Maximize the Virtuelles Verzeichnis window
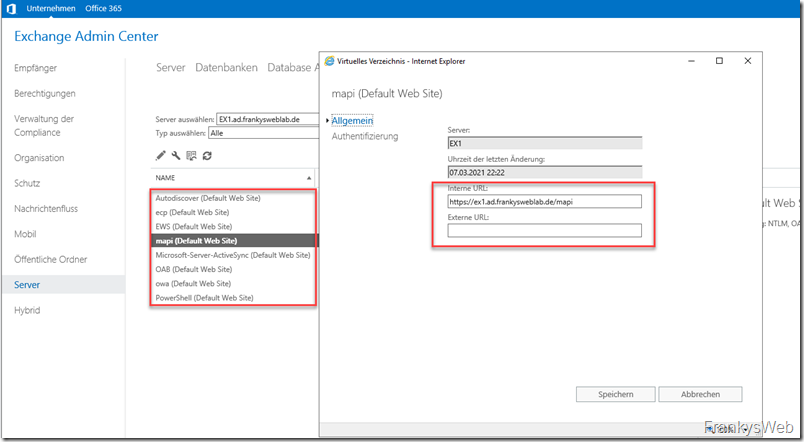Viewport: 804px width, 442px height. (x=719, y=61)
